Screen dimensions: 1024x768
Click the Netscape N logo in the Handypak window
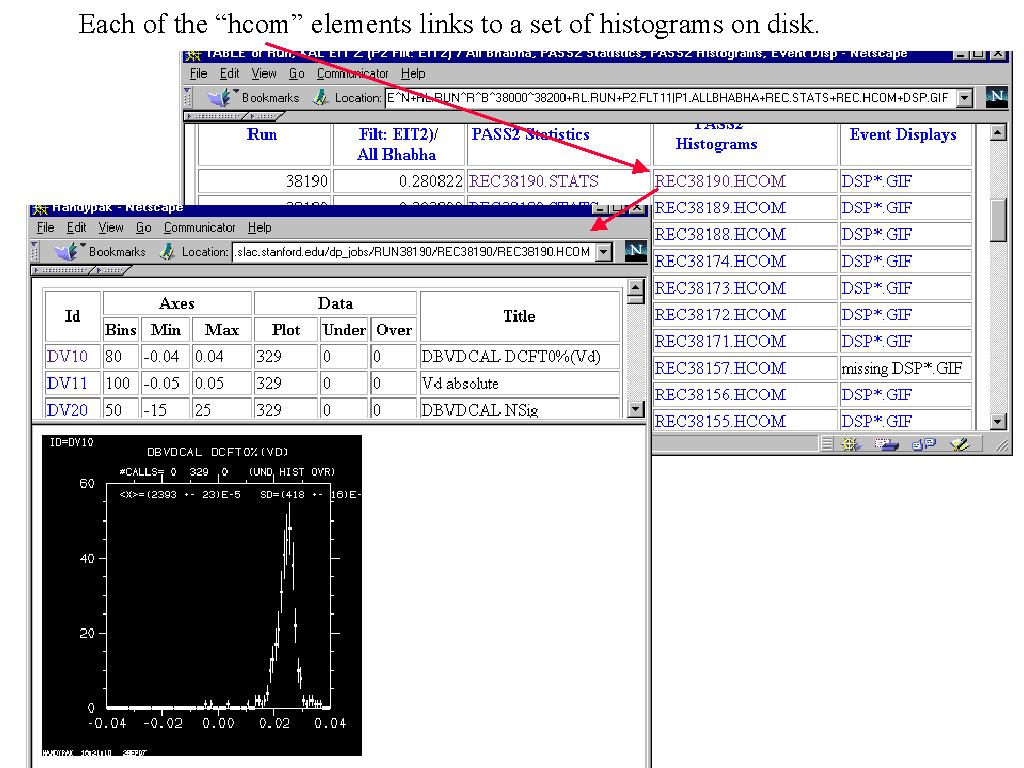[x=634, y=251]
